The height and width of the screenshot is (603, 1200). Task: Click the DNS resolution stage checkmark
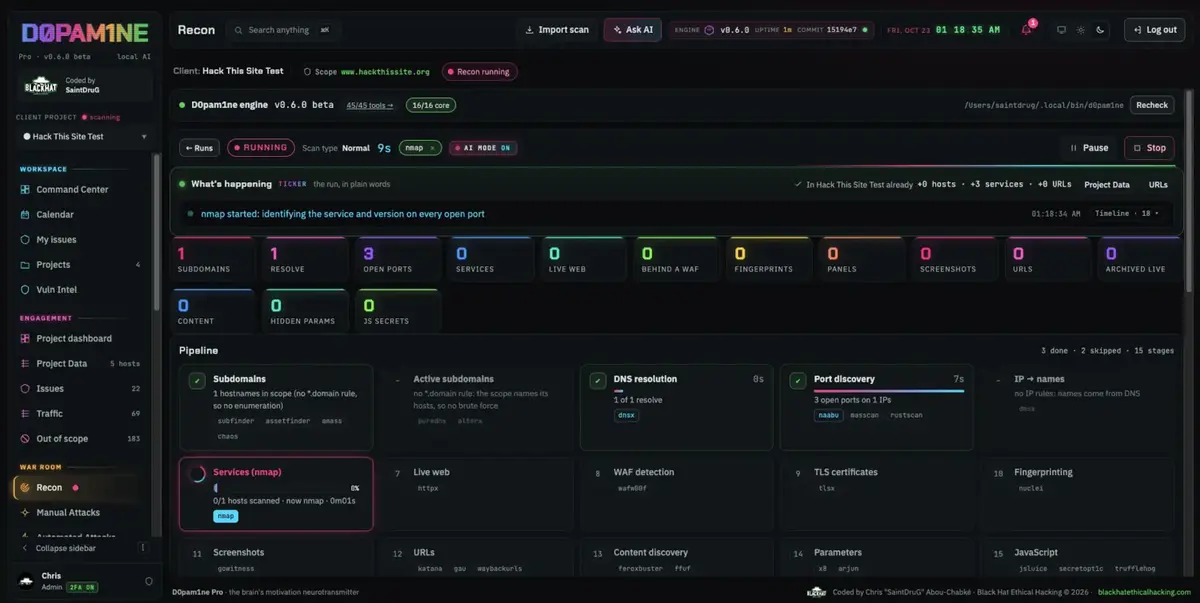597,381
